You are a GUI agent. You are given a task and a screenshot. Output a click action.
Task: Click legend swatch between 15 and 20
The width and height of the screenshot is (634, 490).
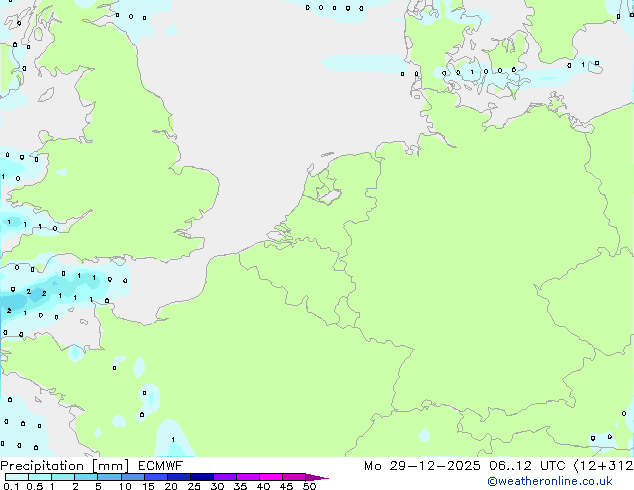(x=155, y=477)
